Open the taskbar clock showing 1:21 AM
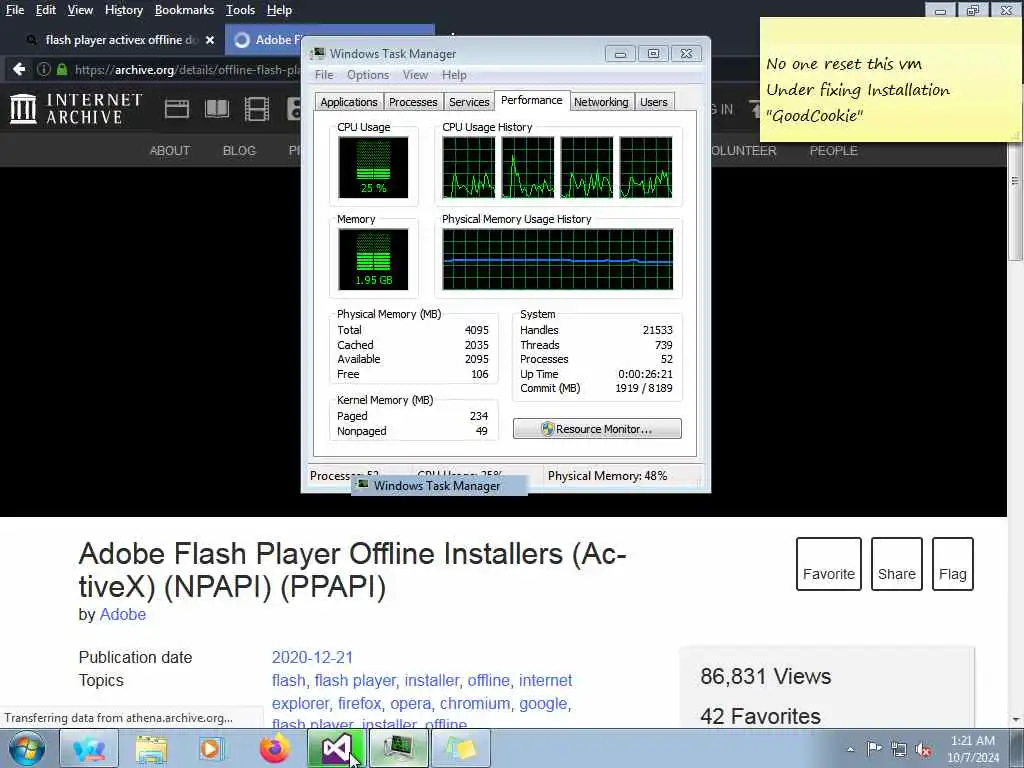This screenshot has width=1024, height=768. [x=972, y=748]
